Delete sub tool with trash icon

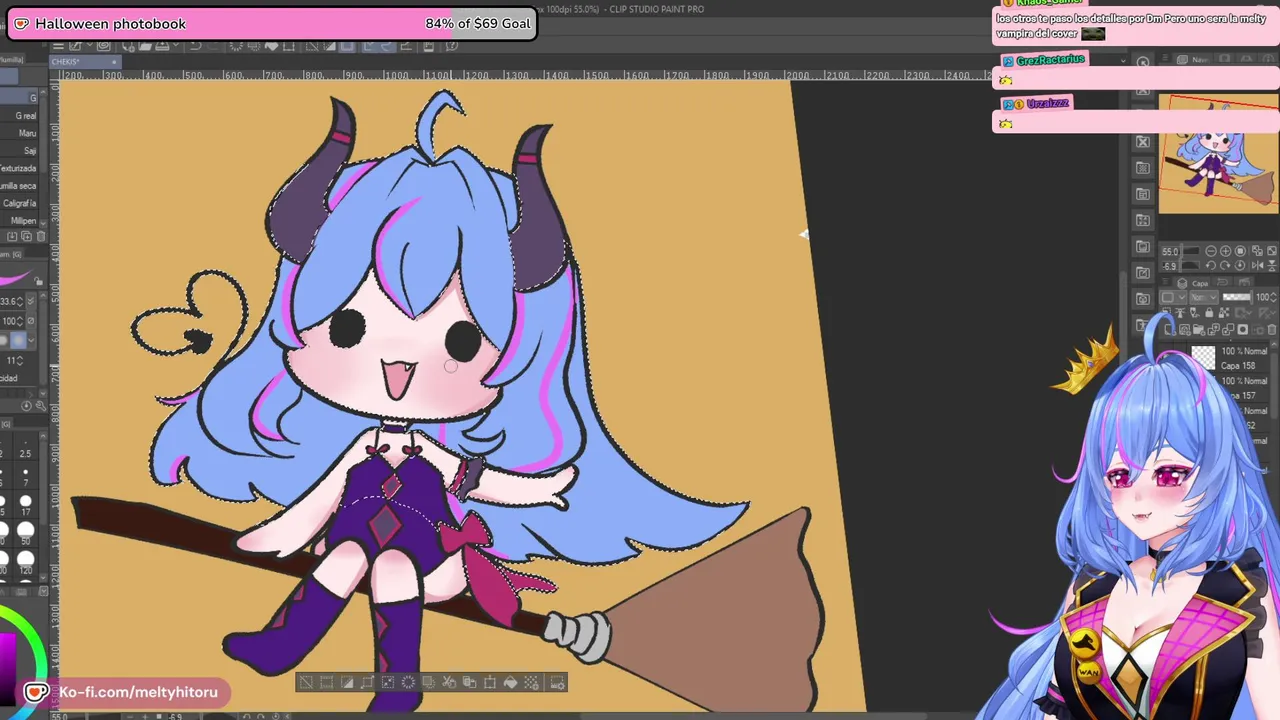point(41,236)
